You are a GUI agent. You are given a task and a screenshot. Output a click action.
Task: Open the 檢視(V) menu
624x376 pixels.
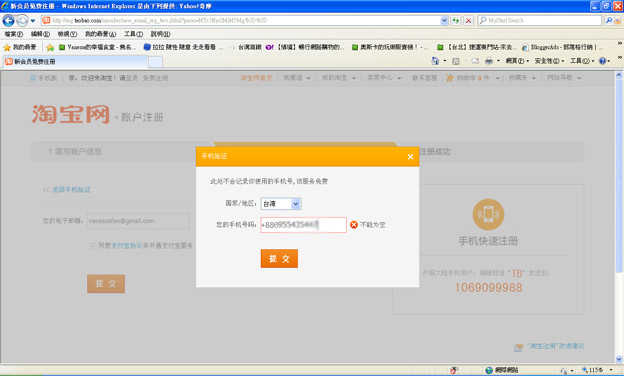(x=67, y=34)
